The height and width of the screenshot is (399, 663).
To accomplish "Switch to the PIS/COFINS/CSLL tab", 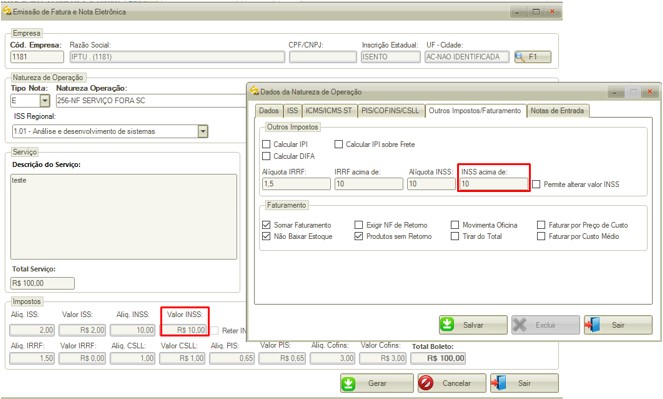I will (x=390, y=111).
